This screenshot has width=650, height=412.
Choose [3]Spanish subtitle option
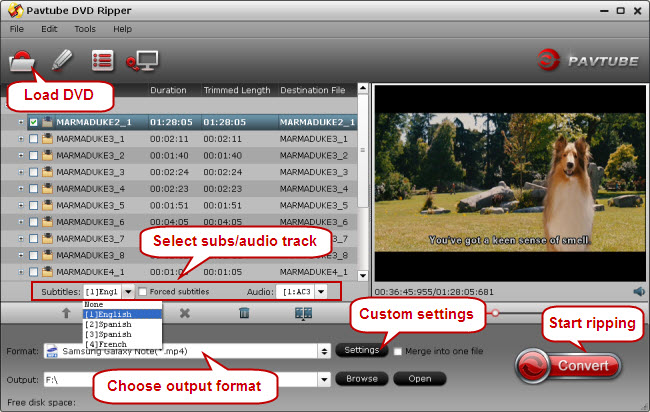[x=122, y=334]
